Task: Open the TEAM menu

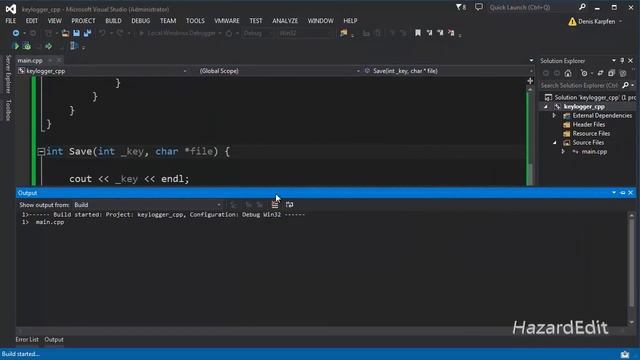Action: click(168, 21)
